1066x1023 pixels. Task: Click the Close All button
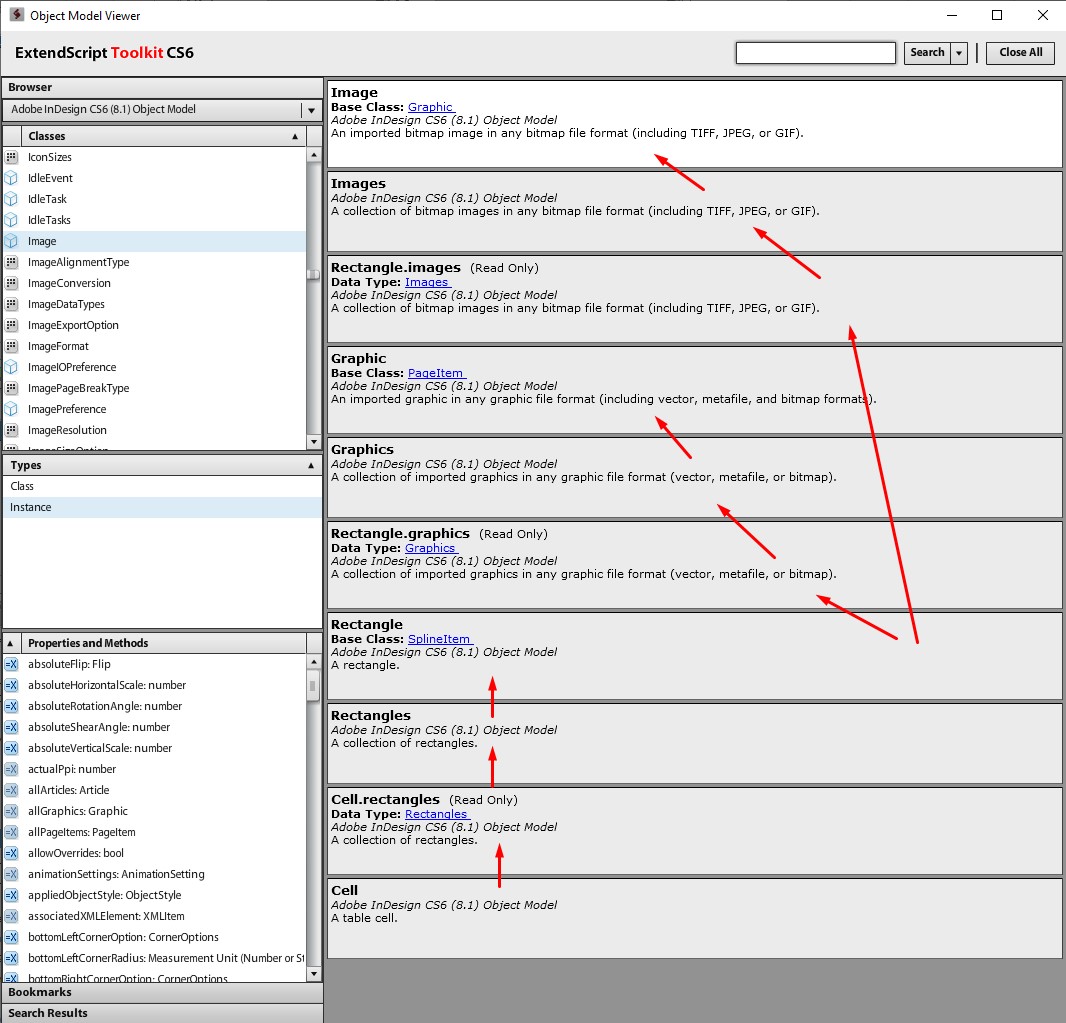pos(1020,53)
